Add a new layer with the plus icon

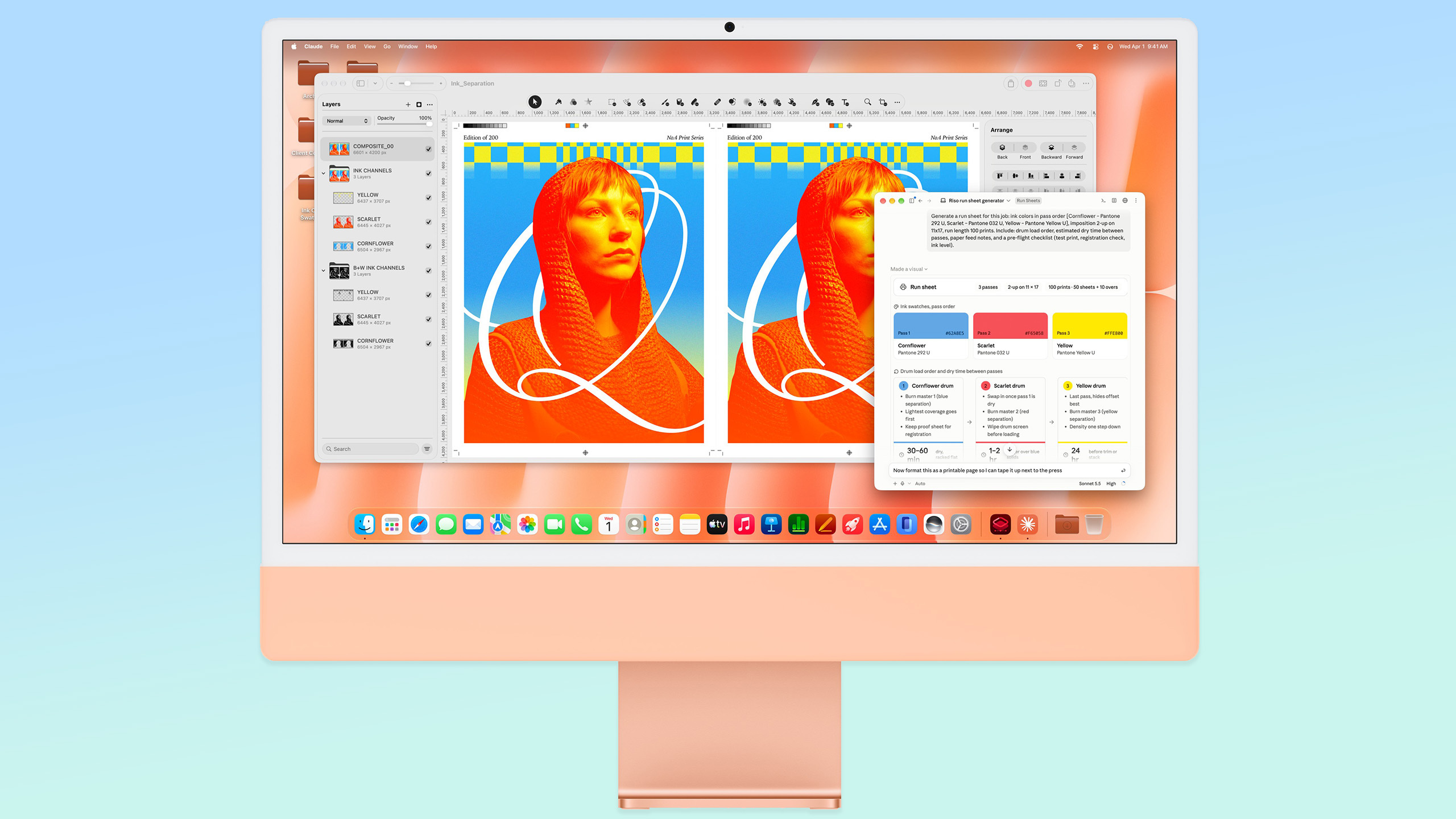(x=408, y=105)
